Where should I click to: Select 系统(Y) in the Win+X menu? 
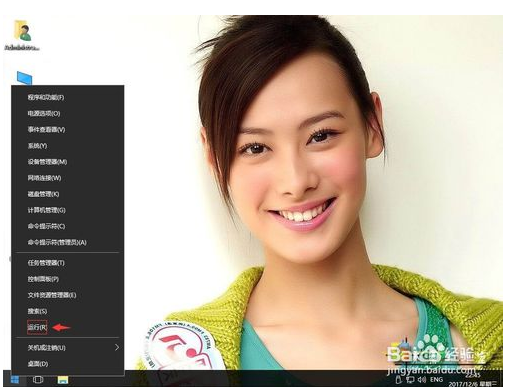[68, 146]
